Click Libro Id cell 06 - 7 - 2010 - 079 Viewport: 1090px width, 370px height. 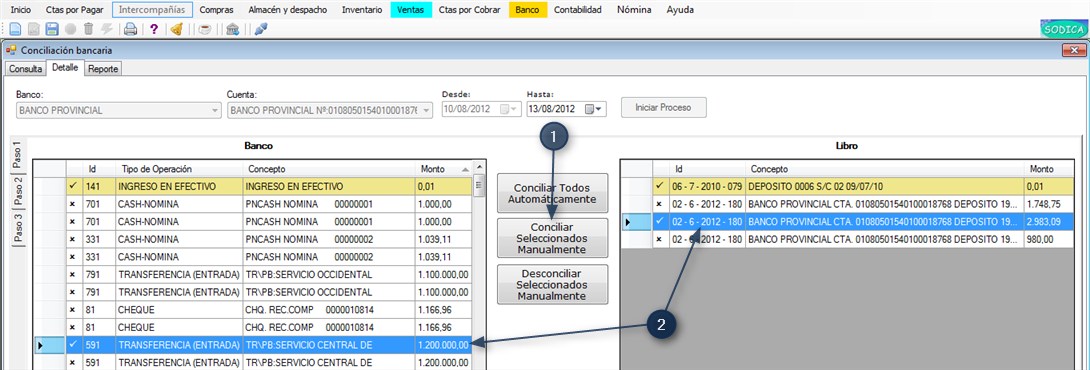pyautogui.click(x=707, y=186)
